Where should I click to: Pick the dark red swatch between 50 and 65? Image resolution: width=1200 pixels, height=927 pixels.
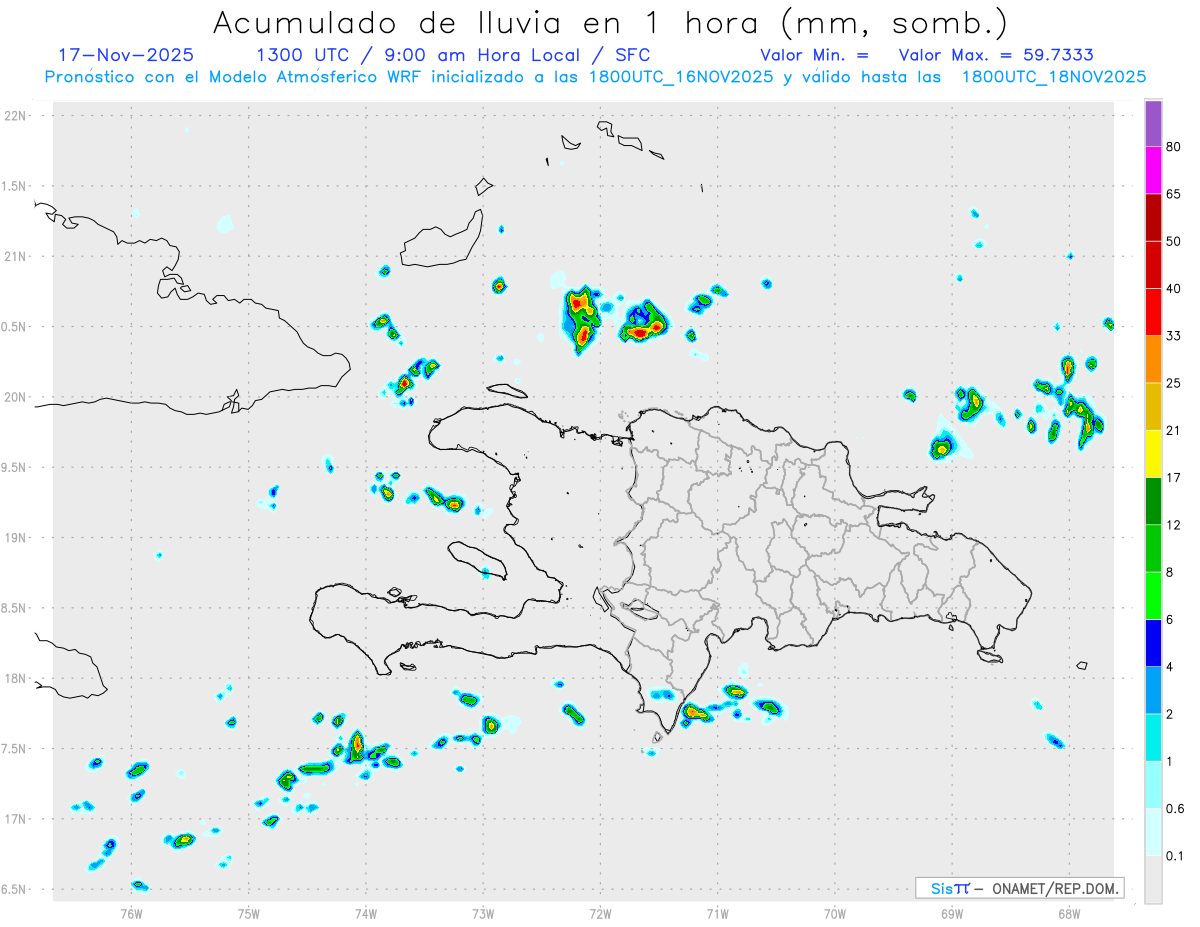click(1153, 218)
